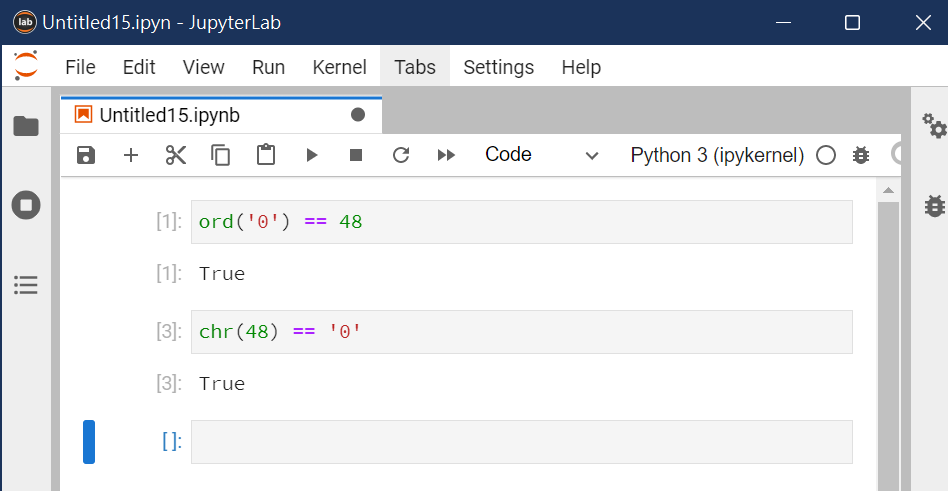The width and height of the screenshot is (948, 491).
Task: Maximize the JupyterLab window
Action: pos(852,23)
